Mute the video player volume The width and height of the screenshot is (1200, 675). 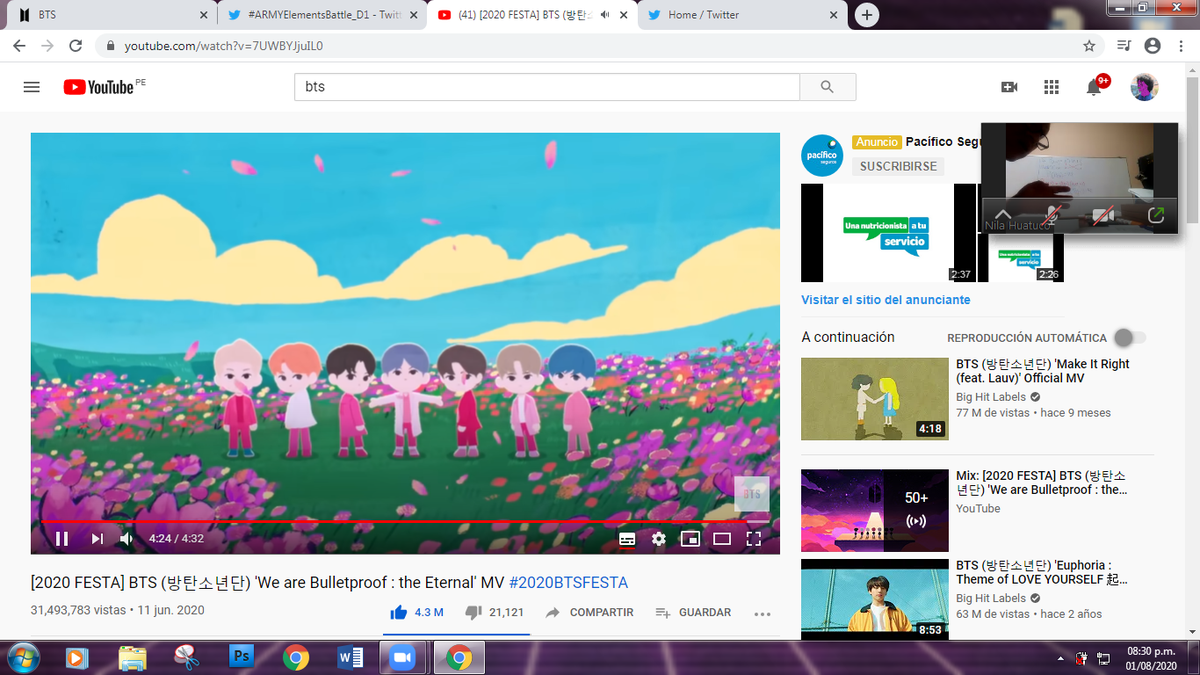coord(127,539)
